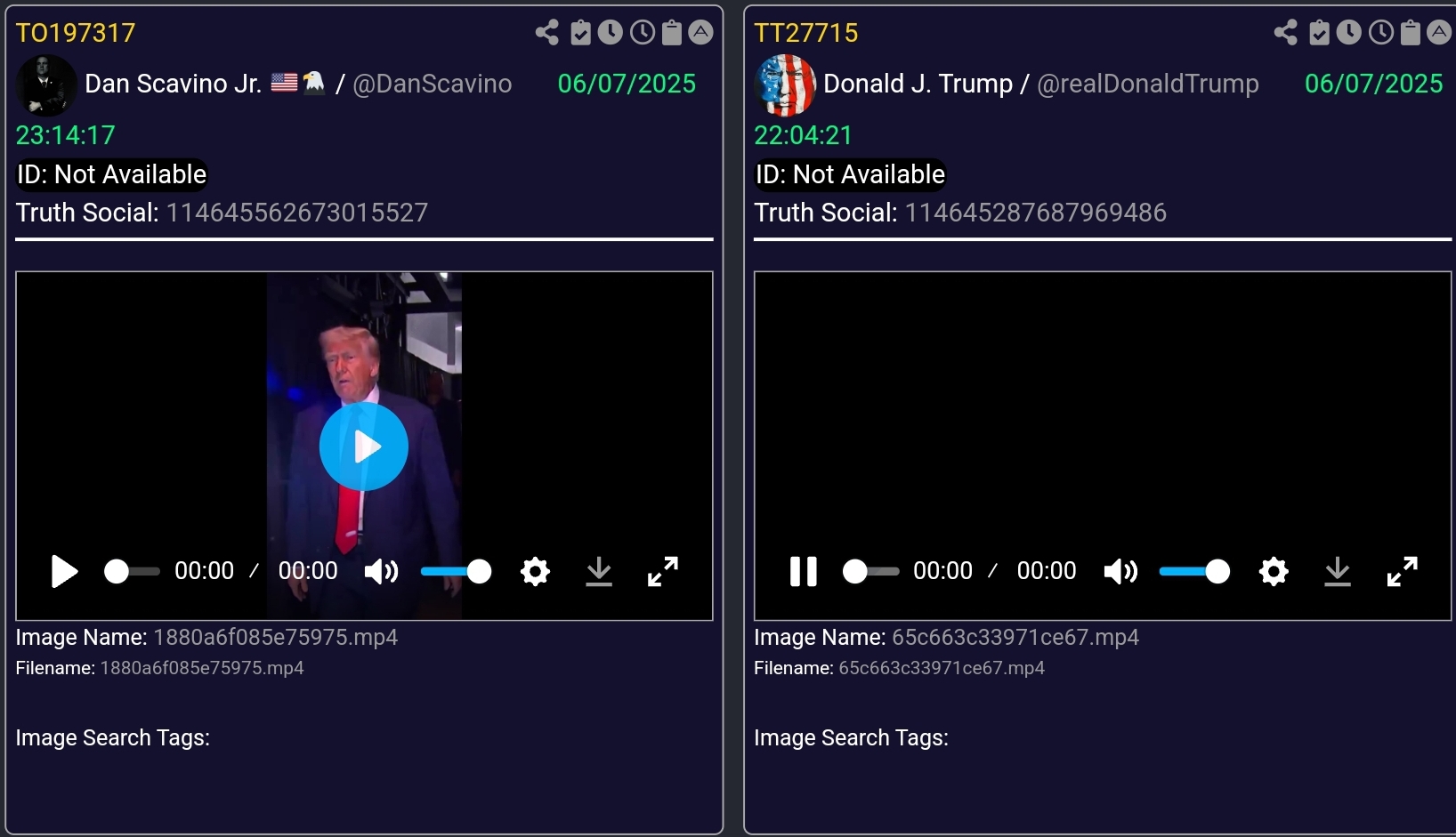Image resolution: width=1456 pixels, height=837 pixels.
Task: Start the Dan Scavino video with the large blue play button
Action: click(x=364, y=447)
